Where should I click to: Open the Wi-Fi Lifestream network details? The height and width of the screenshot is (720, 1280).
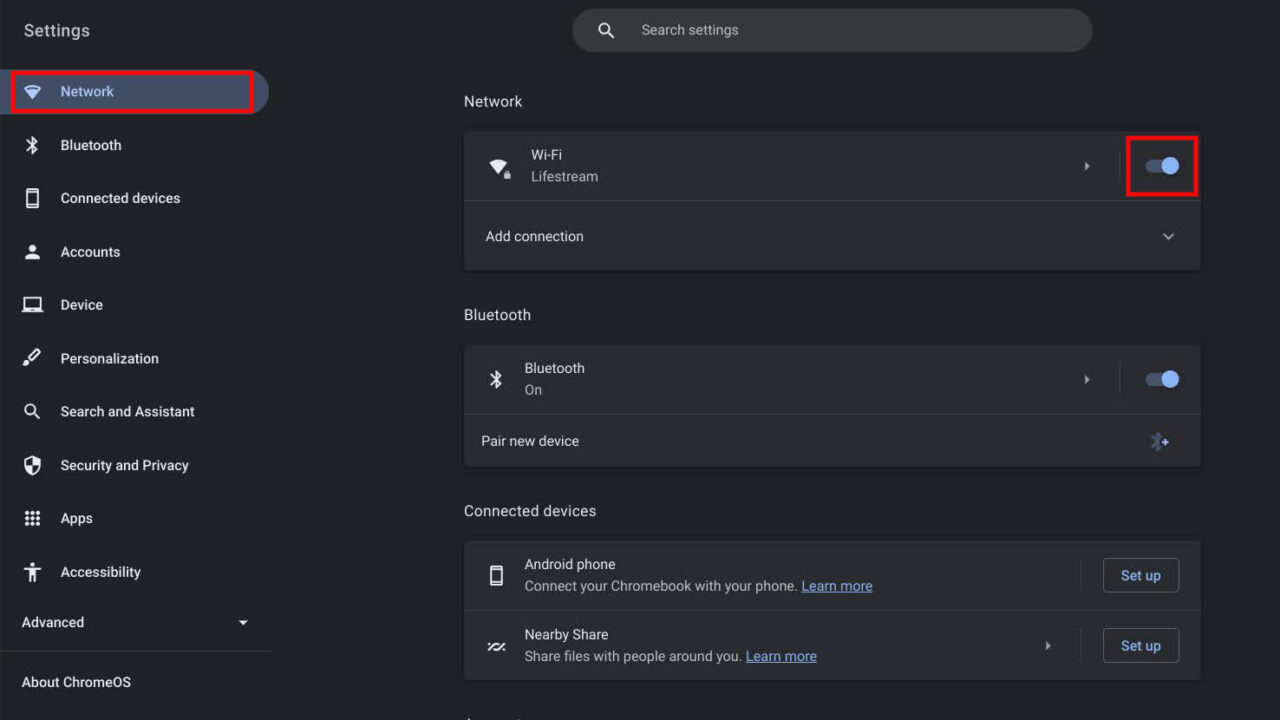coord(1087,166)
